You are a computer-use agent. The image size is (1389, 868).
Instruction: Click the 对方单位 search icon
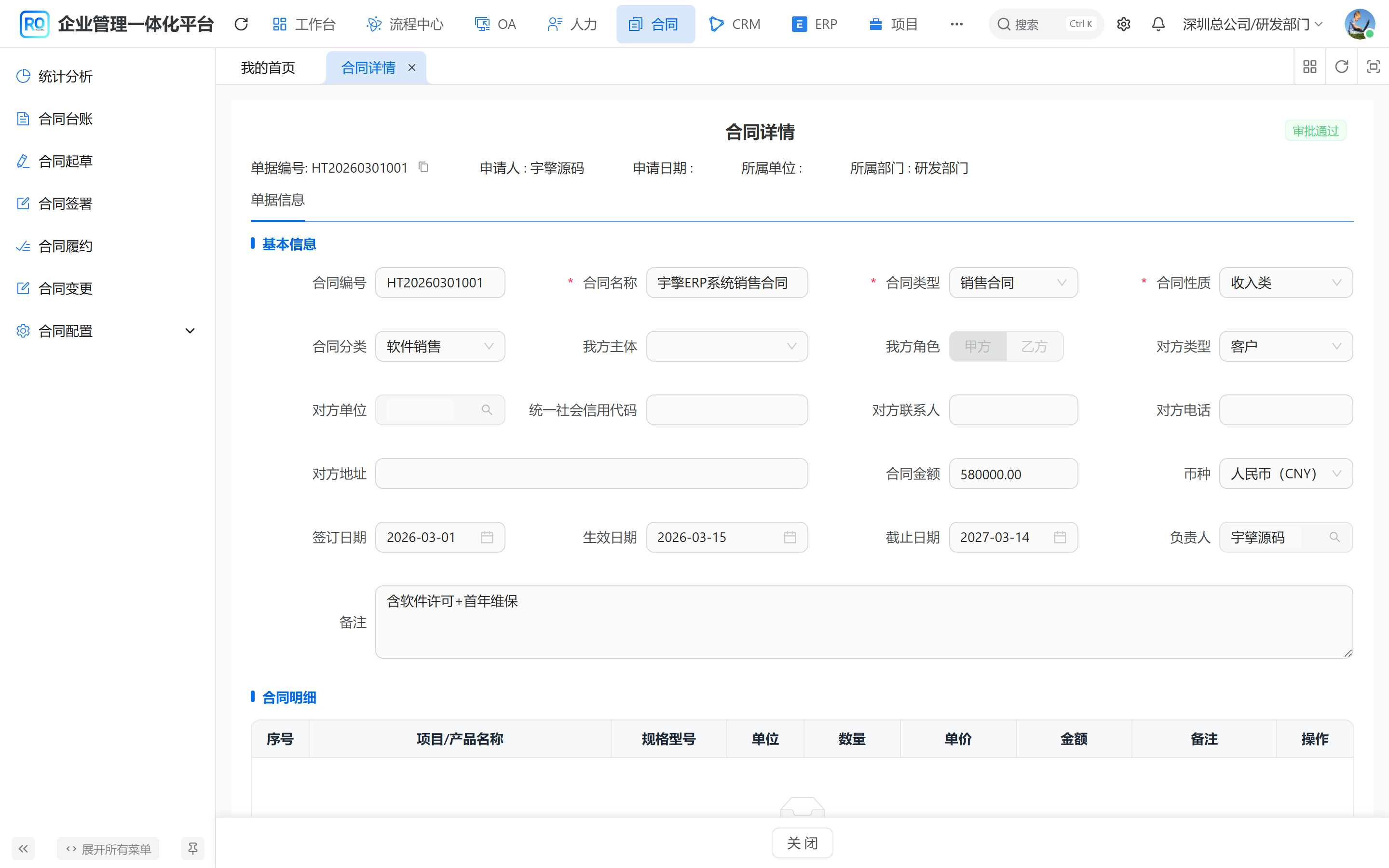[x=487, y=410]
